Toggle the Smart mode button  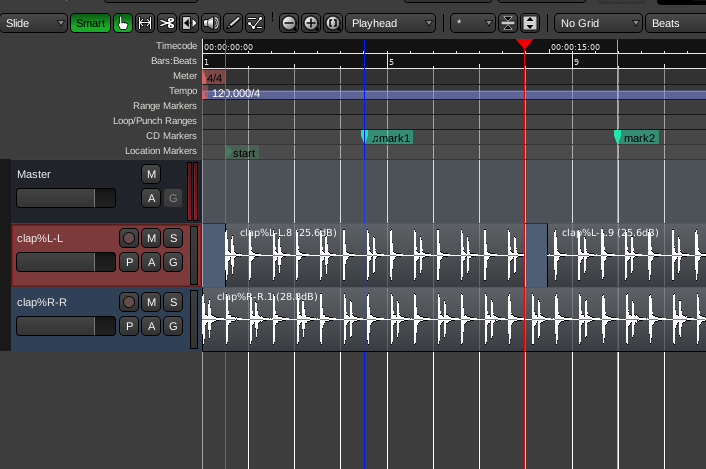tap(90, 23)
